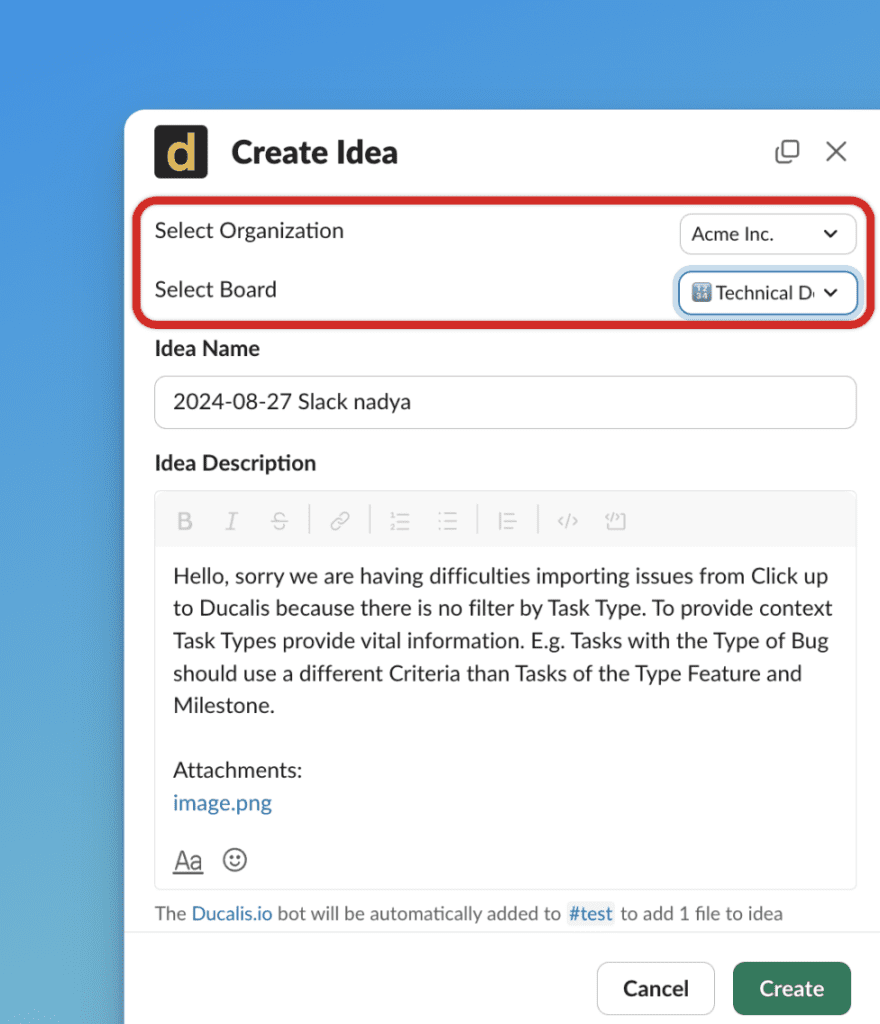The width and height of the screenshot is (880, 1024).
Task: Apply italic formatting in description toolbar
Action: (x=232, y=521)
